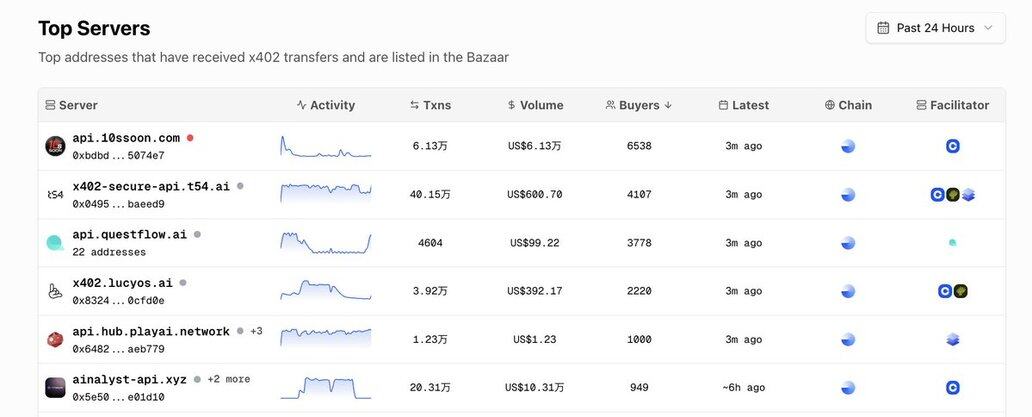Open the Past 24 Hours dropdown
The image size is (1032, 417).
pos(935,28)
